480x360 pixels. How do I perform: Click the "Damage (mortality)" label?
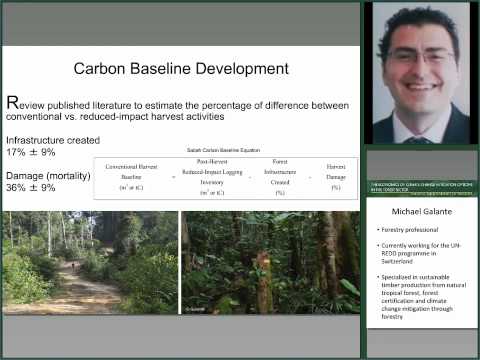[x=48, y=176]
